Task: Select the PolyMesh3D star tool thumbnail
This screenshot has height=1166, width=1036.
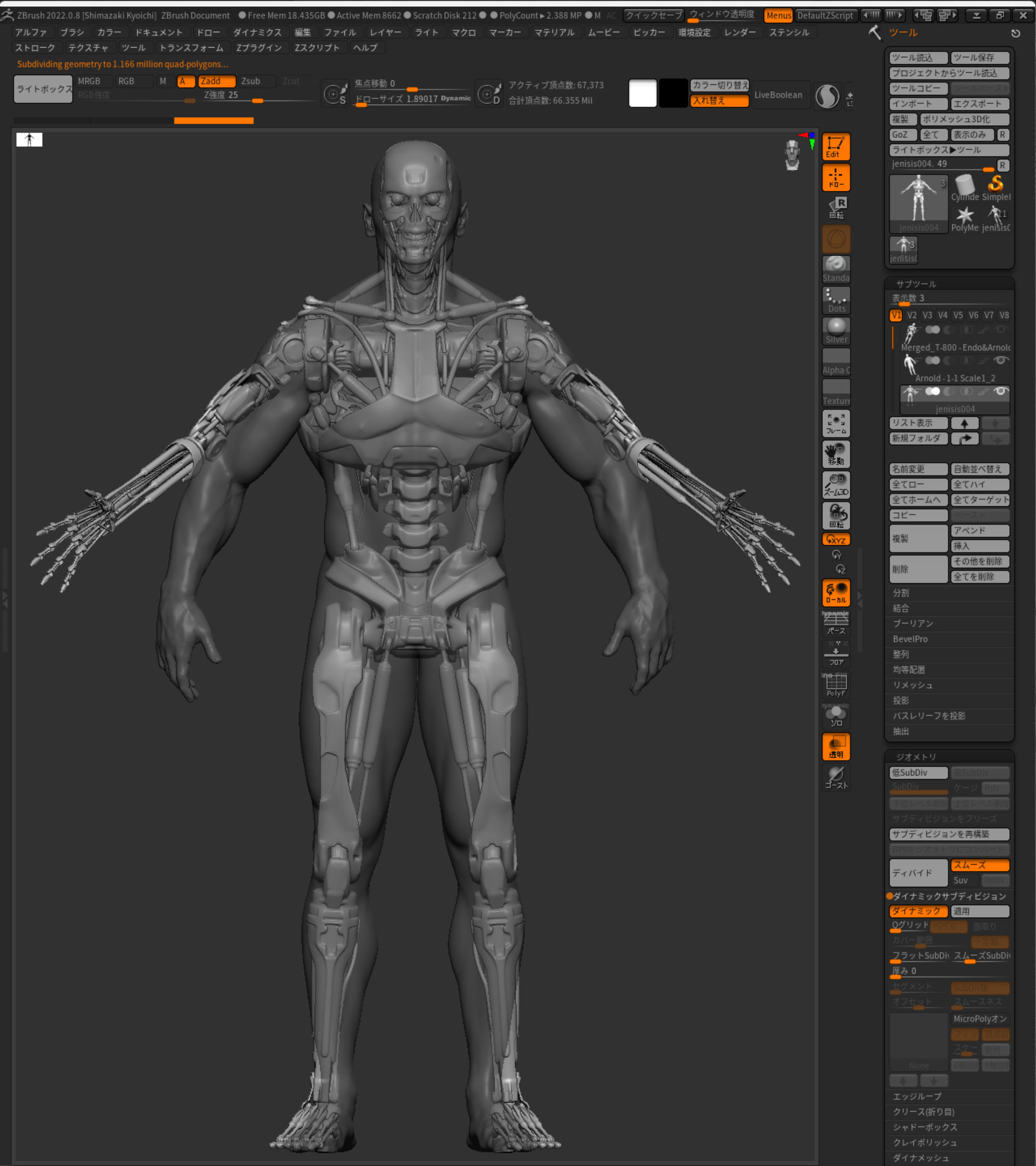Action: click(965, 219)
